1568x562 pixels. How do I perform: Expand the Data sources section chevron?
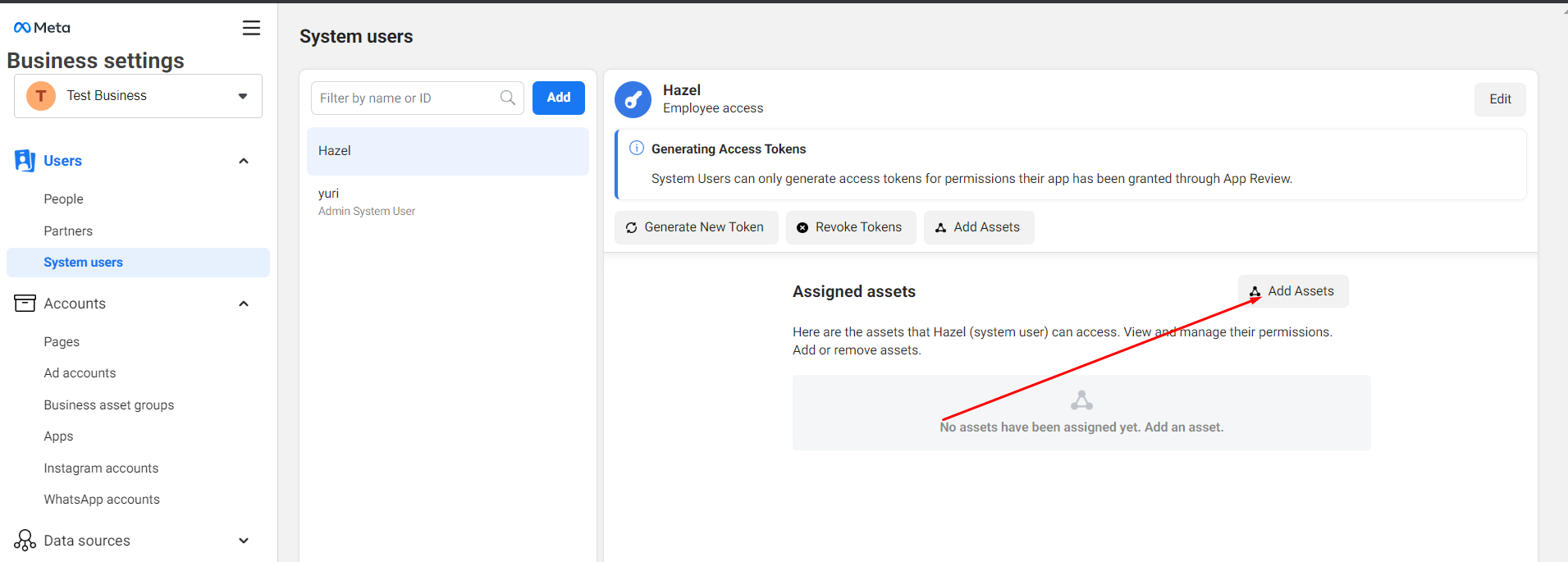click(x=244, y=541)
